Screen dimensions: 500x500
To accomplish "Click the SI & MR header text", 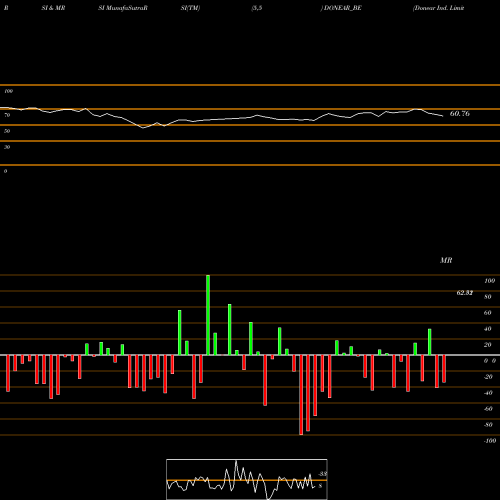I will [x=53, y=8].
